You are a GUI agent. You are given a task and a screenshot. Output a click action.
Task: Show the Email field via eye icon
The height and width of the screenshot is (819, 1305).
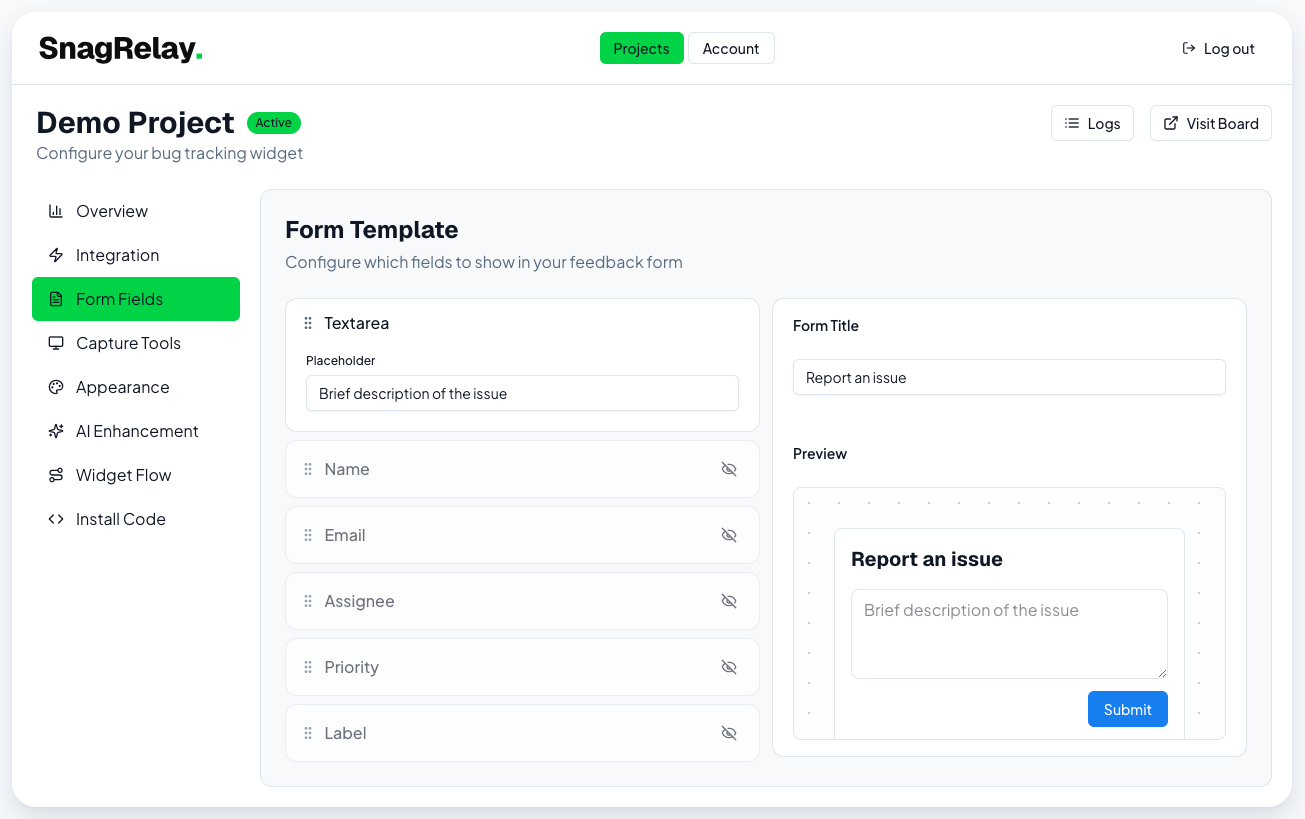click(729, 535)
